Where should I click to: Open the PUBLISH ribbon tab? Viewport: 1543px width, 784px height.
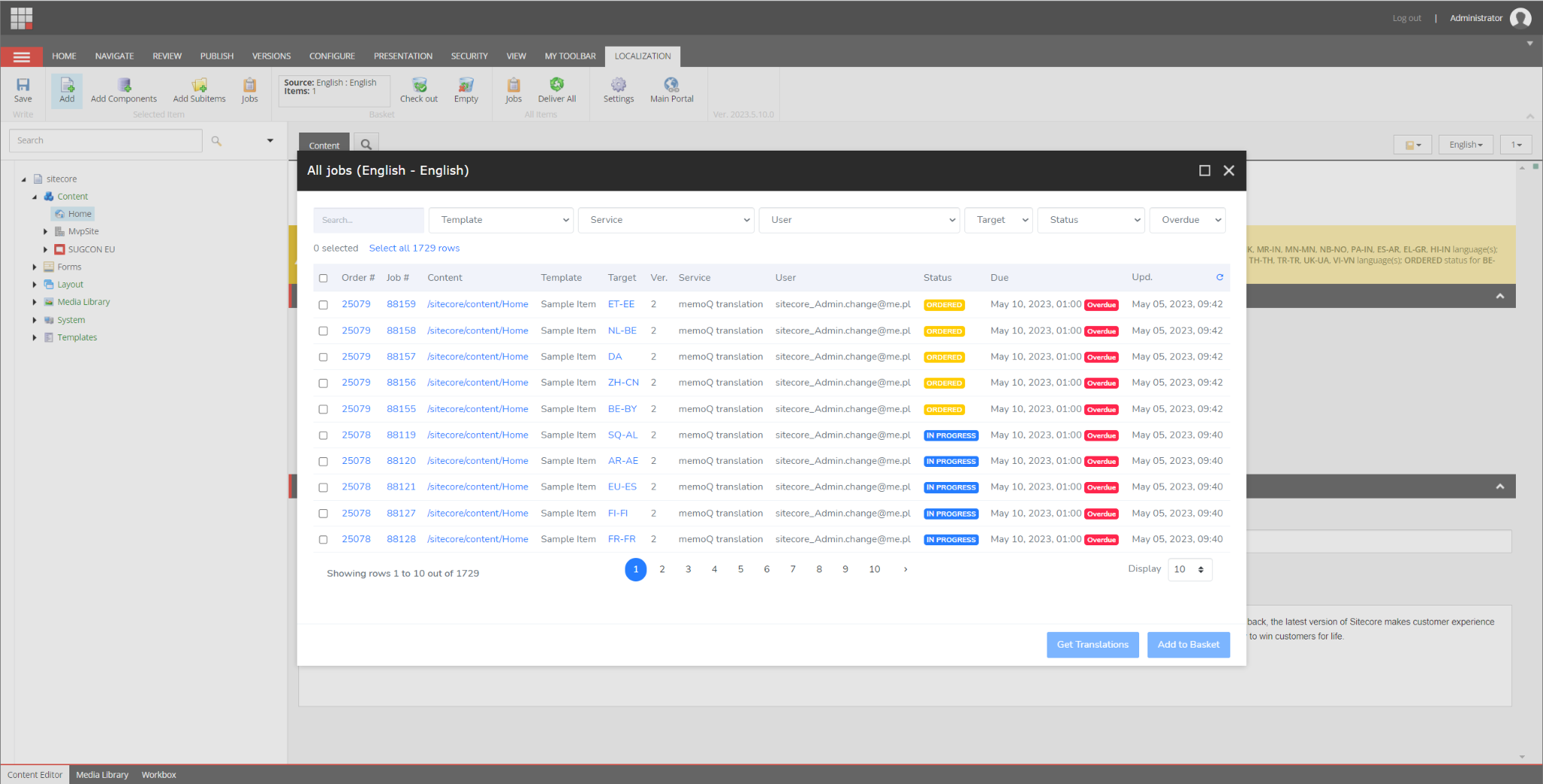217,56
